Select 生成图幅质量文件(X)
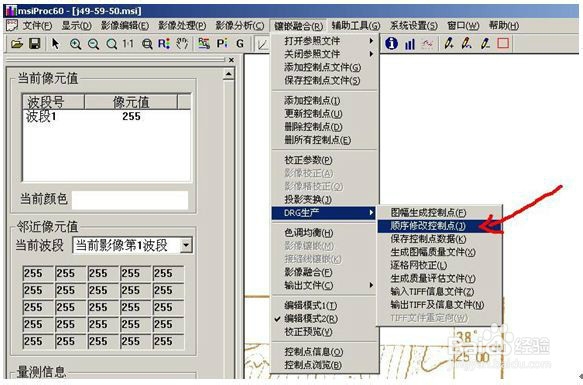583x385 pixels. pos(439,252)
